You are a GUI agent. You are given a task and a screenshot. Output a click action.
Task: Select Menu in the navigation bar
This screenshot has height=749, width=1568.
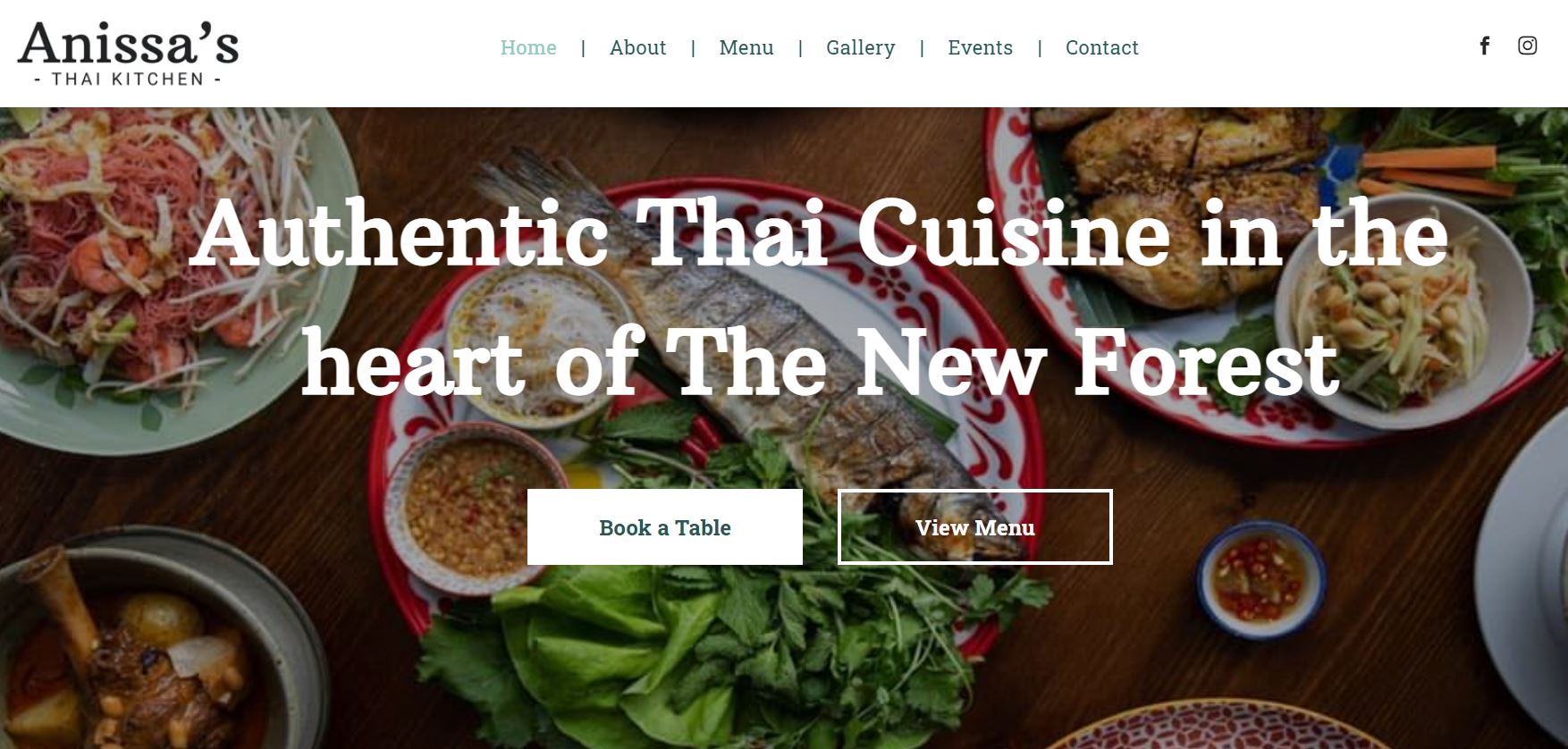pos(746,47)
